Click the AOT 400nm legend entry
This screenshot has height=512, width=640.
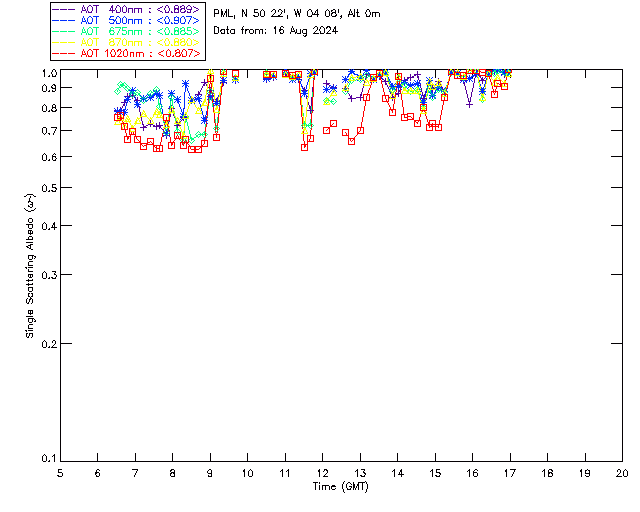(x=126, y=9)
